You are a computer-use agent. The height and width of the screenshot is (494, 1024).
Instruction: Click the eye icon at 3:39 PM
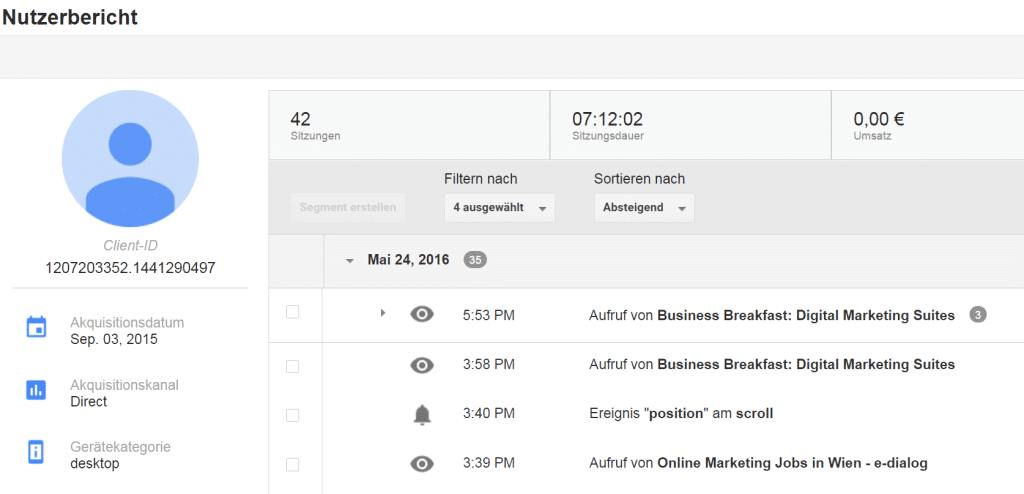[422, 464]
